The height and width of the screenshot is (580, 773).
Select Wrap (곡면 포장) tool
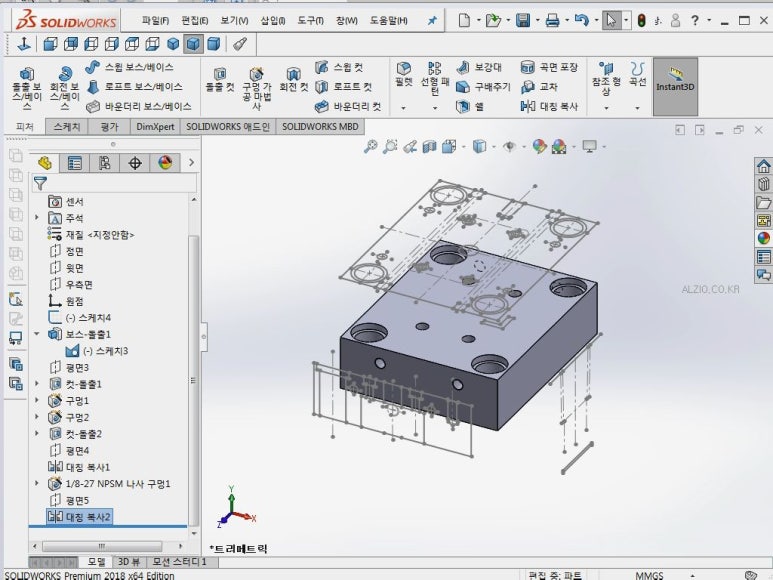pyautogui.click(x=549, y=67)
